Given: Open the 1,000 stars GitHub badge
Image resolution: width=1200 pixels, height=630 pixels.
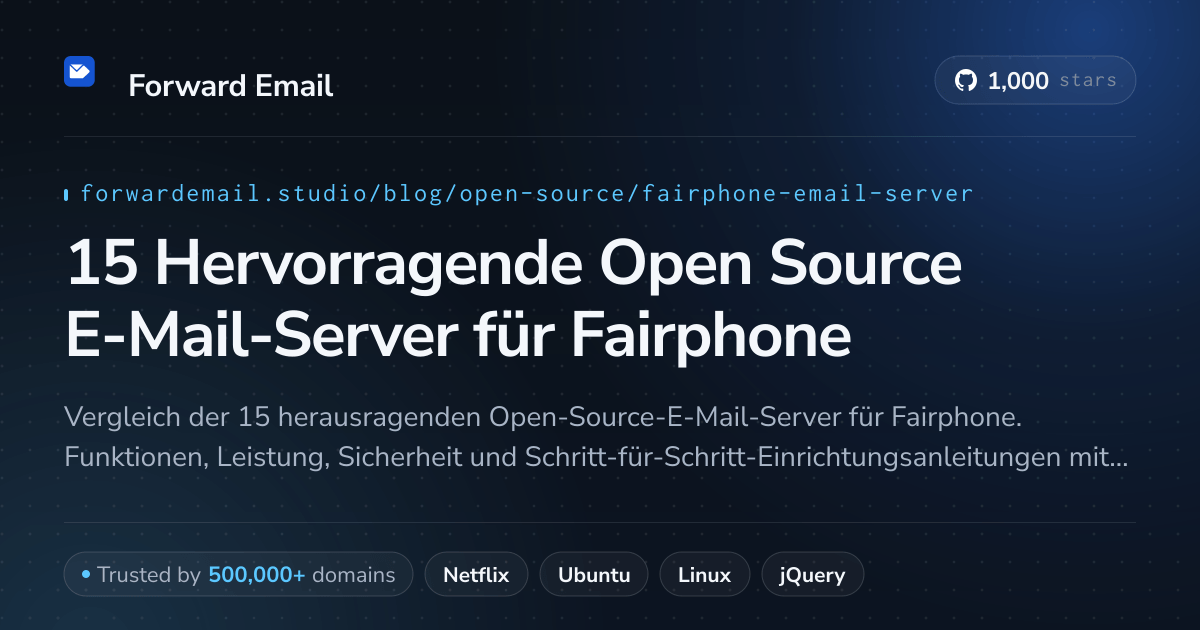Looking at the screenshot, I should [x=1035, y=81].
